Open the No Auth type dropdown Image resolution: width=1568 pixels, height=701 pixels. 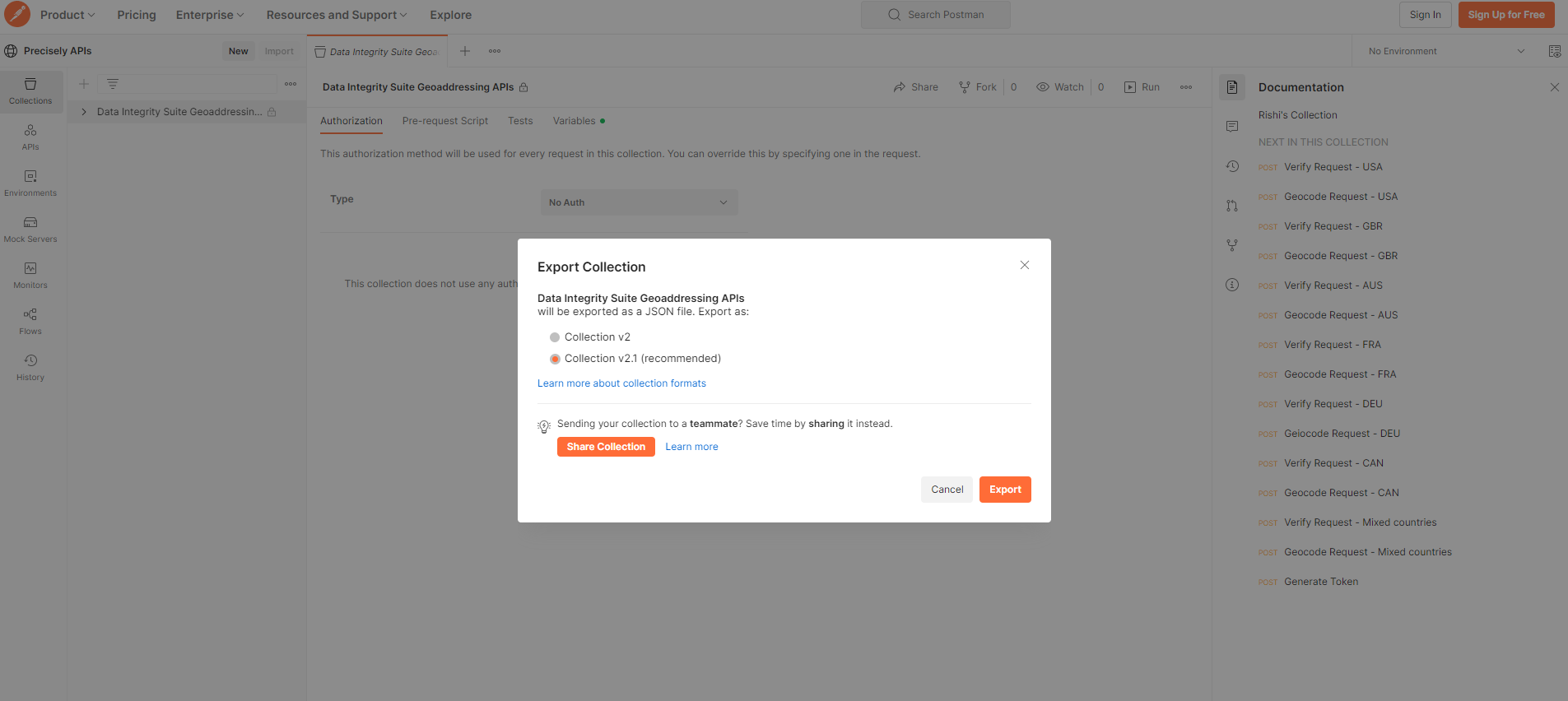coord(639,202)
